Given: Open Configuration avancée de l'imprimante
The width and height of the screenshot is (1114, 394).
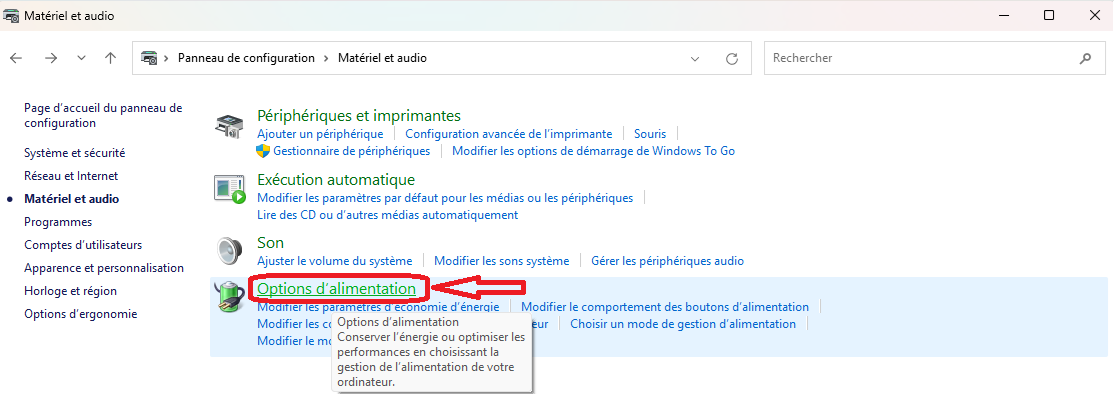Looking at the screenshot, I should pyautogui.click(x=509, y=133).
